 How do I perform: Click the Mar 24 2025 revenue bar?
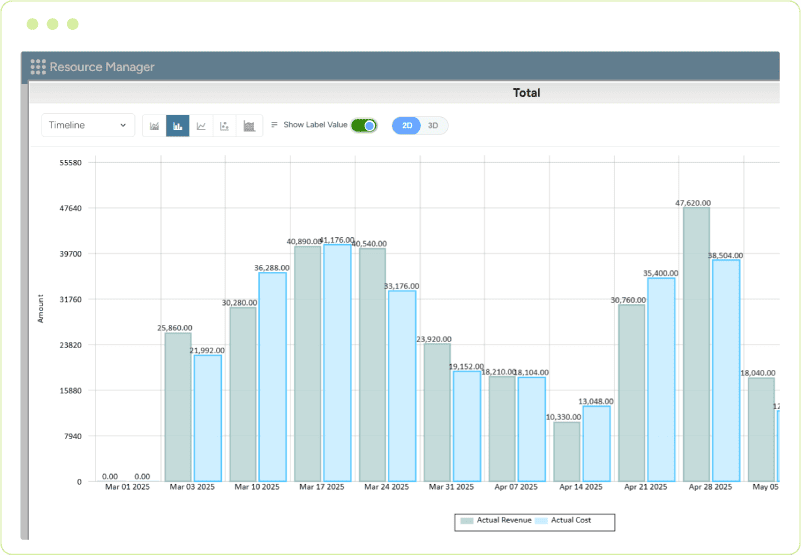(x=372, y=365)
